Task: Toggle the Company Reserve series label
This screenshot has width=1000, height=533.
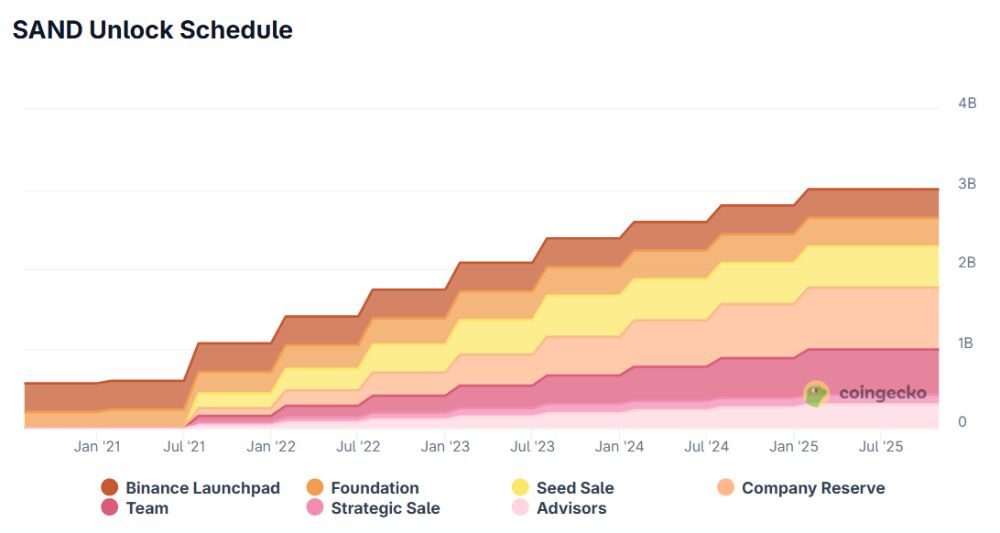Action: tap(813, 488)
